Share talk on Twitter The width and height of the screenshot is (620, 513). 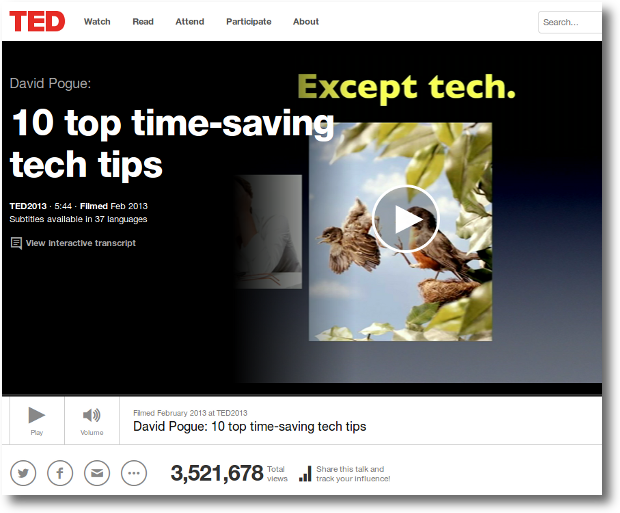click(x=23, y=473)
